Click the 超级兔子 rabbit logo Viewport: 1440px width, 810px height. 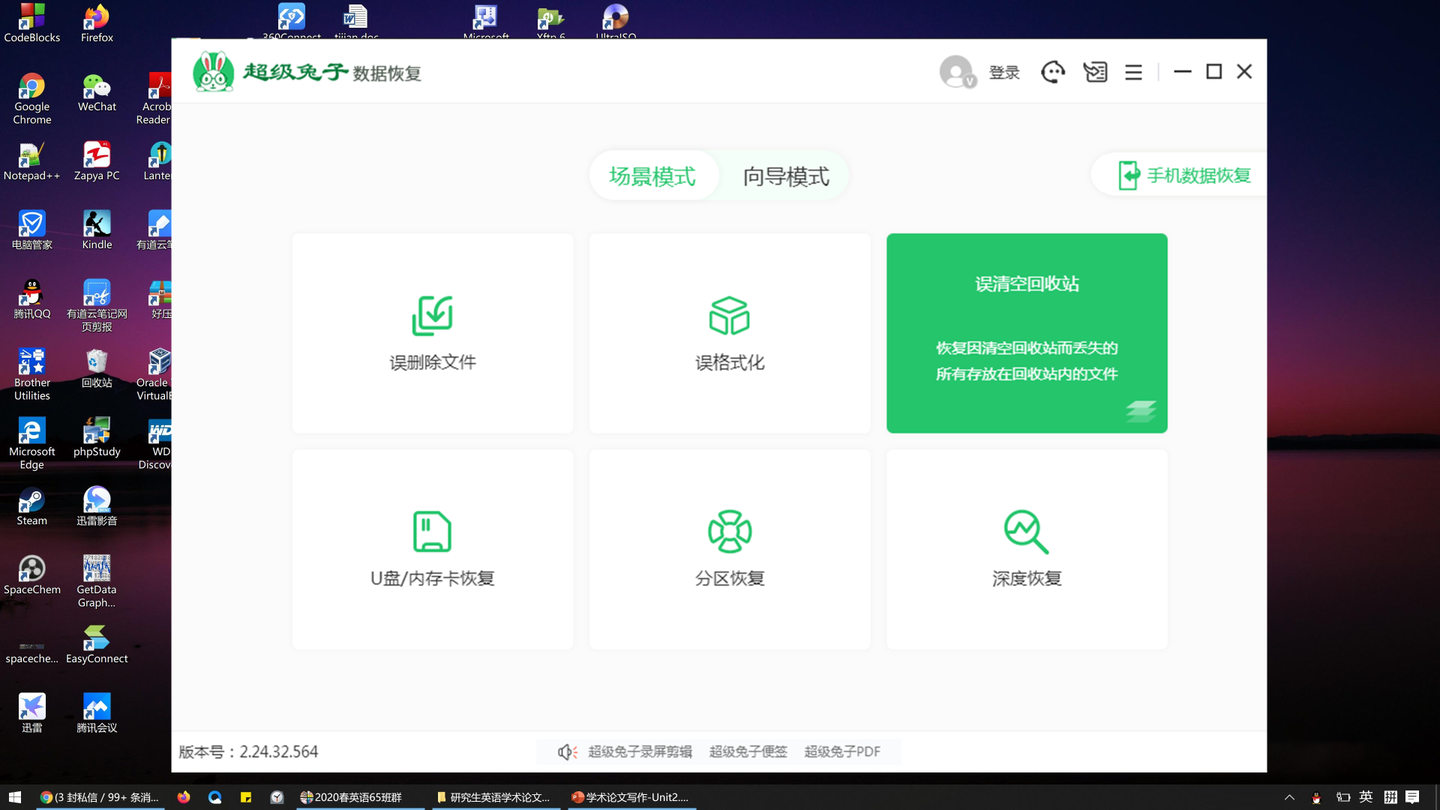pos(213,71)
